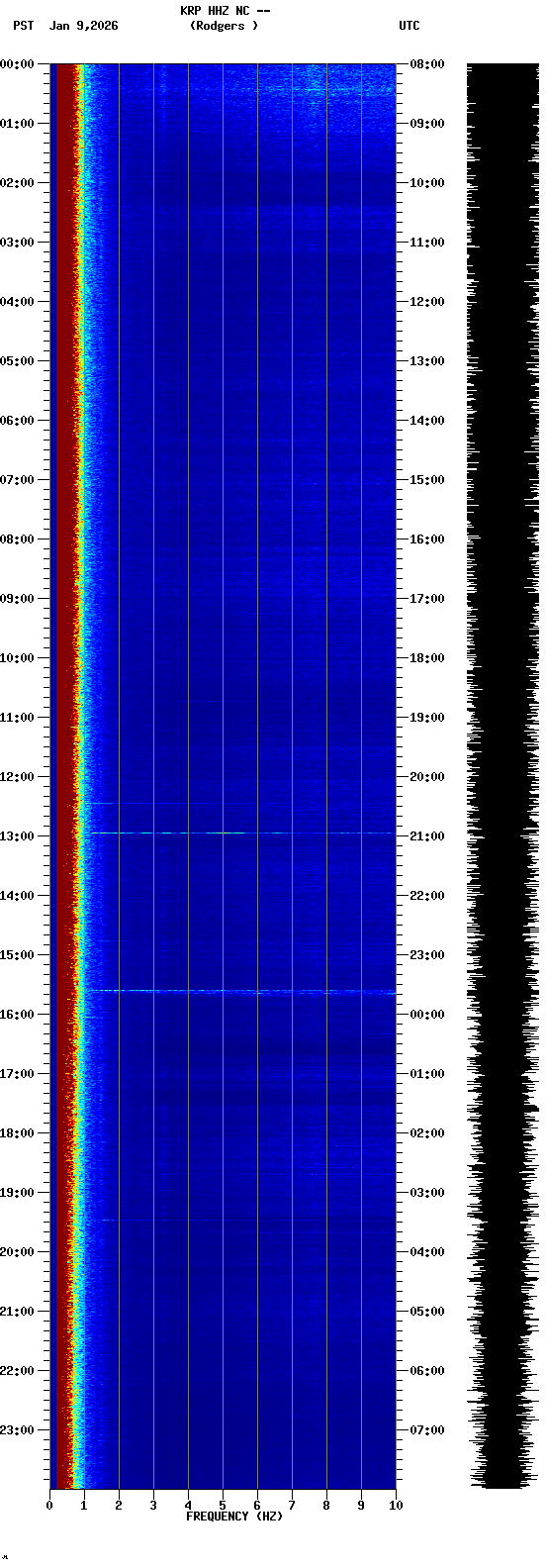
Task: Click the 0 Hz frequency axis tick label
Action: pos(49,1506)
